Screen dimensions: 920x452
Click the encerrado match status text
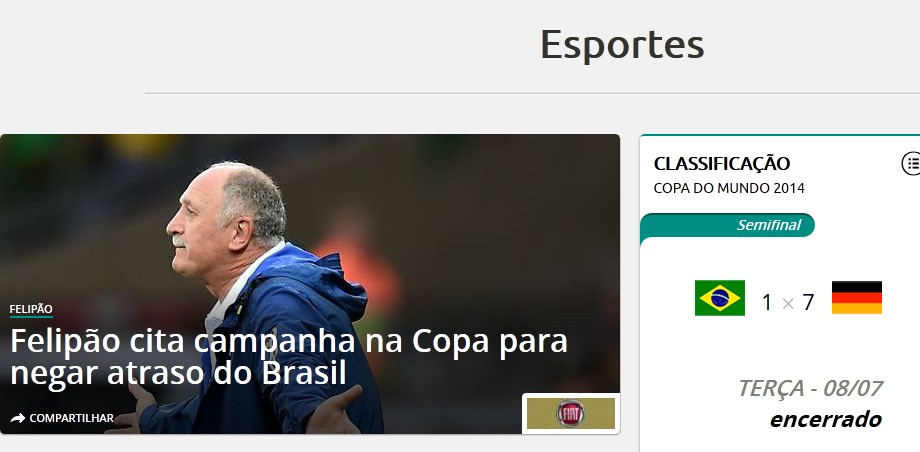(x=826, y=419)
